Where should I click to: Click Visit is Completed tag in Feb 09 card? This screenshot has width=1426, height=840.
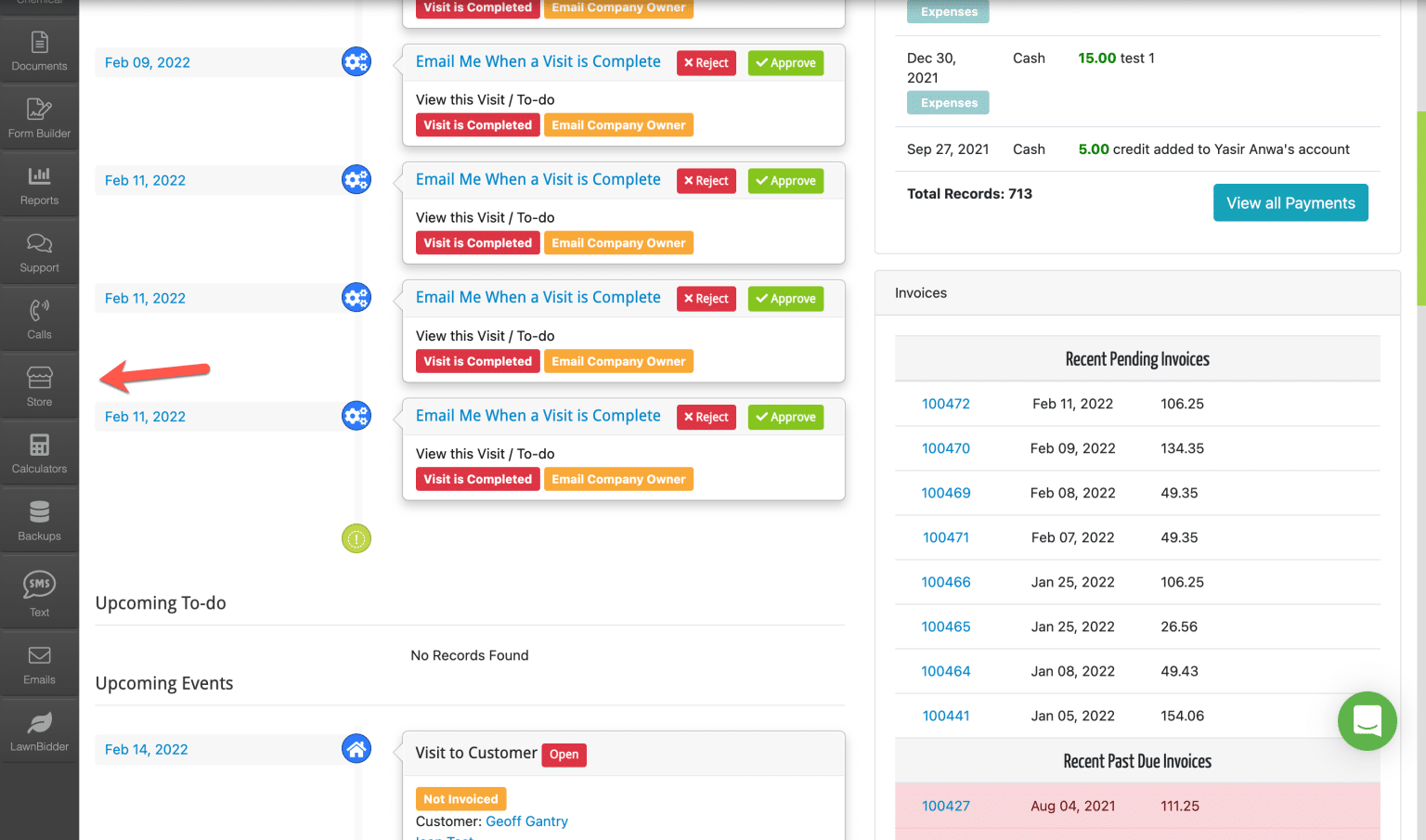pos(477,125)
